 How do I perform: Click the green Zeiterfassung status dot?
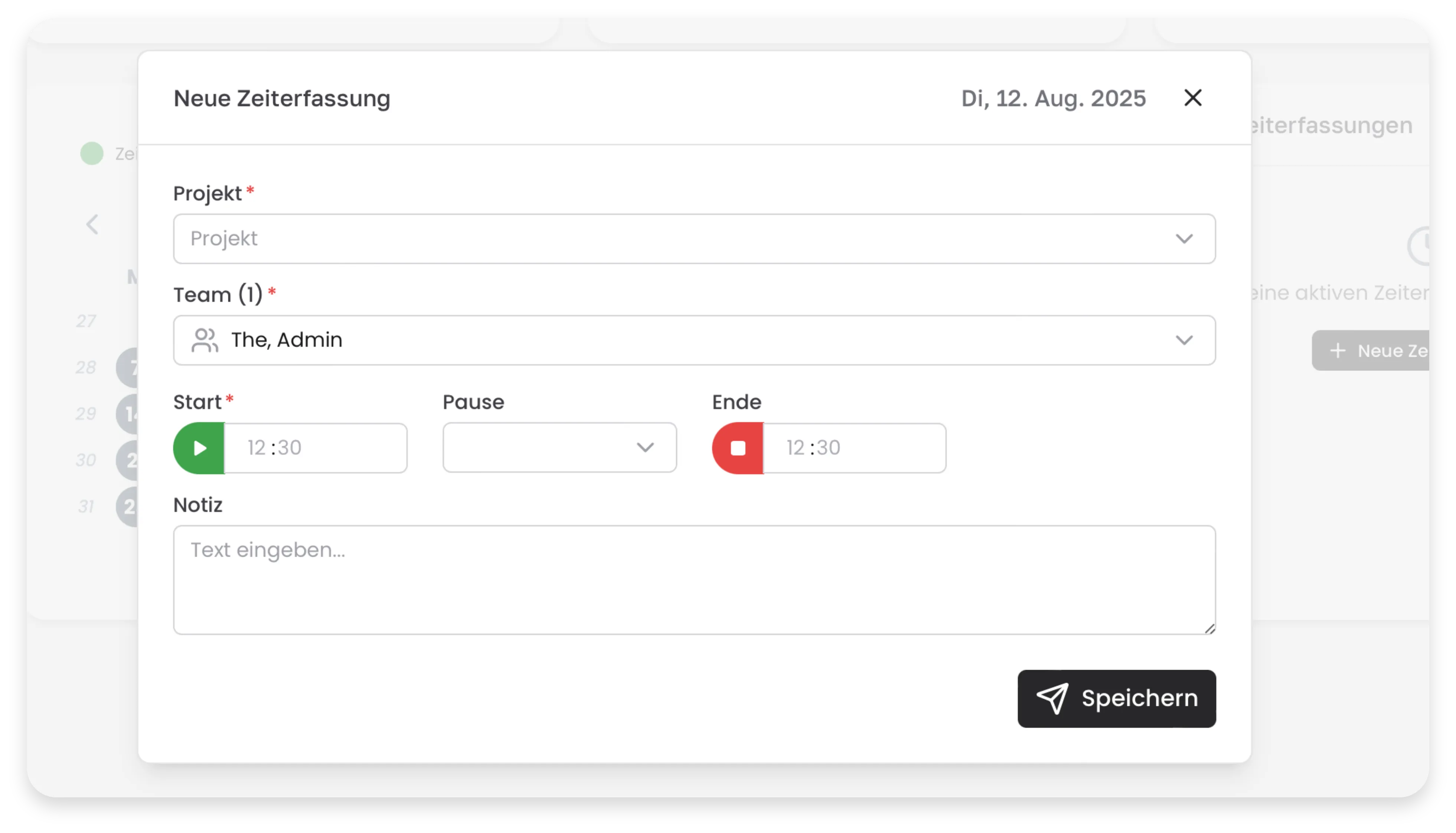click(92, 153)
